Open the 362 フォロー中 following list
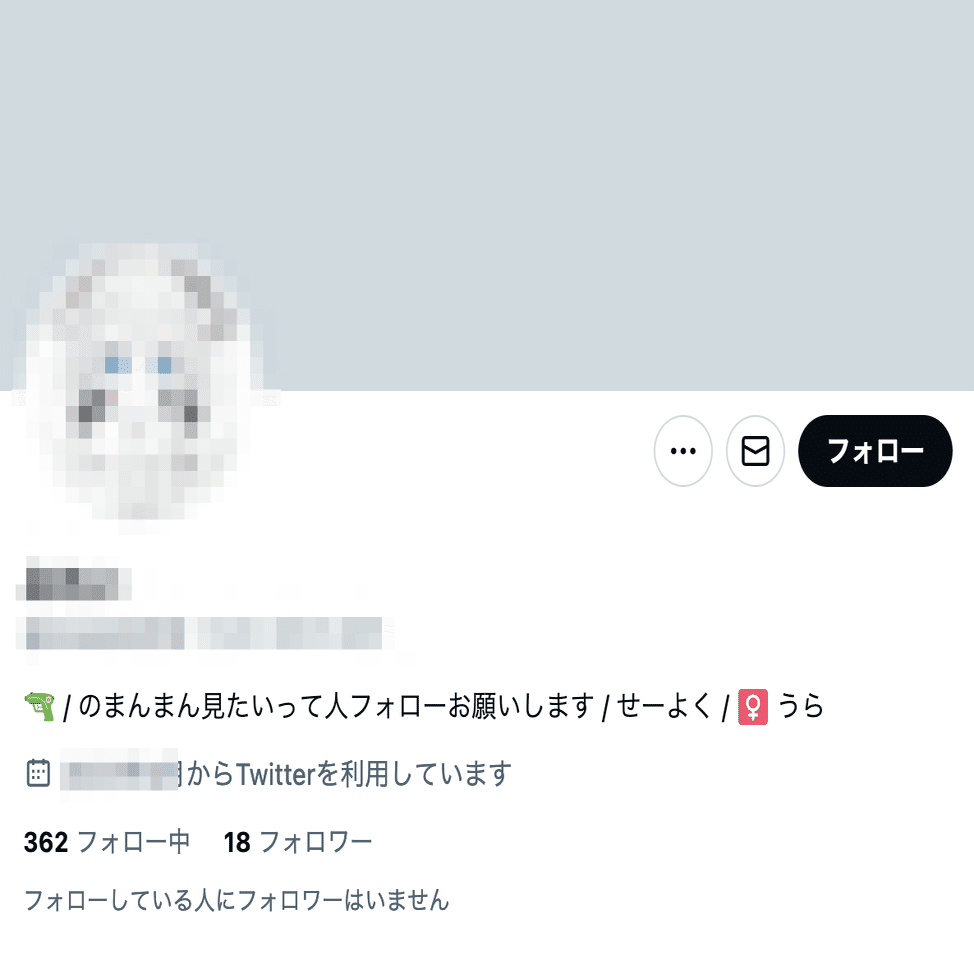Viewport: 974px width, 974px height. click(x=107, y=842)
